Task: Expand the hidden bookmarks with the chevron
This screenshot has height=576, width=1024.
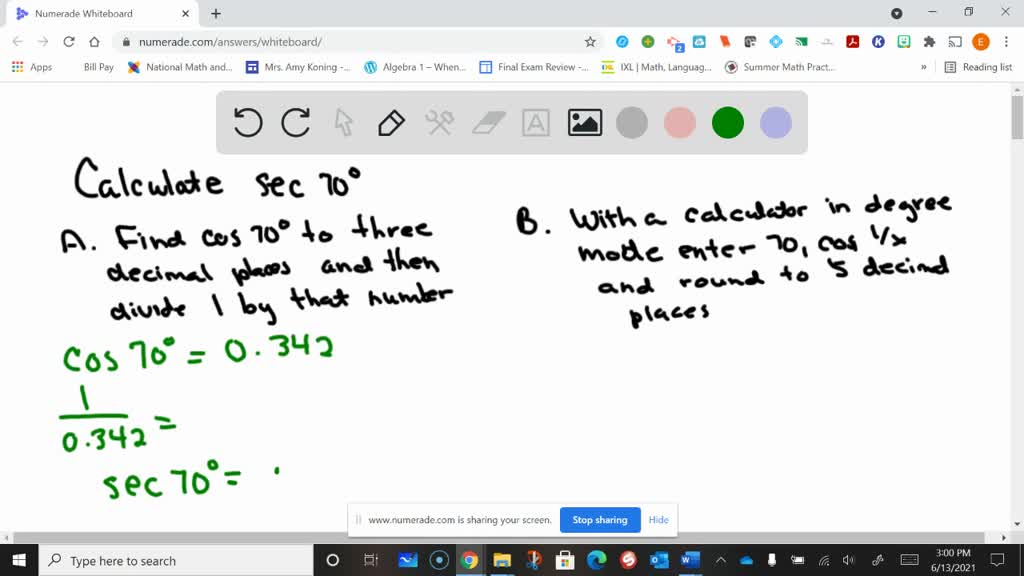Action: [923, 67]
